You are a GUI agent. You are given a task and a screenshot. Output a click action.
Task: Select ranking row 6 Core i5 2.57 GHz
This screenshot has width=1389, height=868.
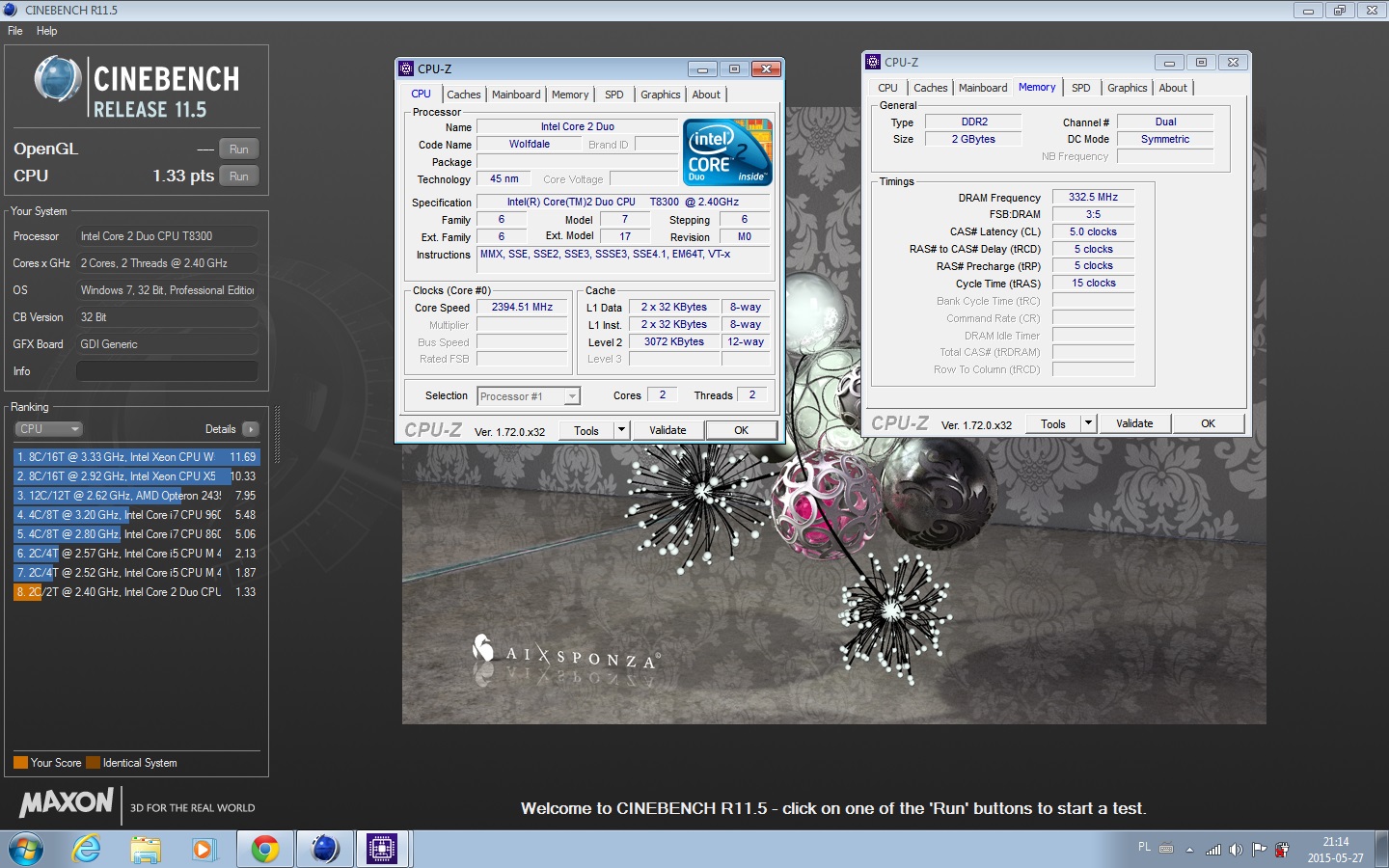click(x=137, y=554)
